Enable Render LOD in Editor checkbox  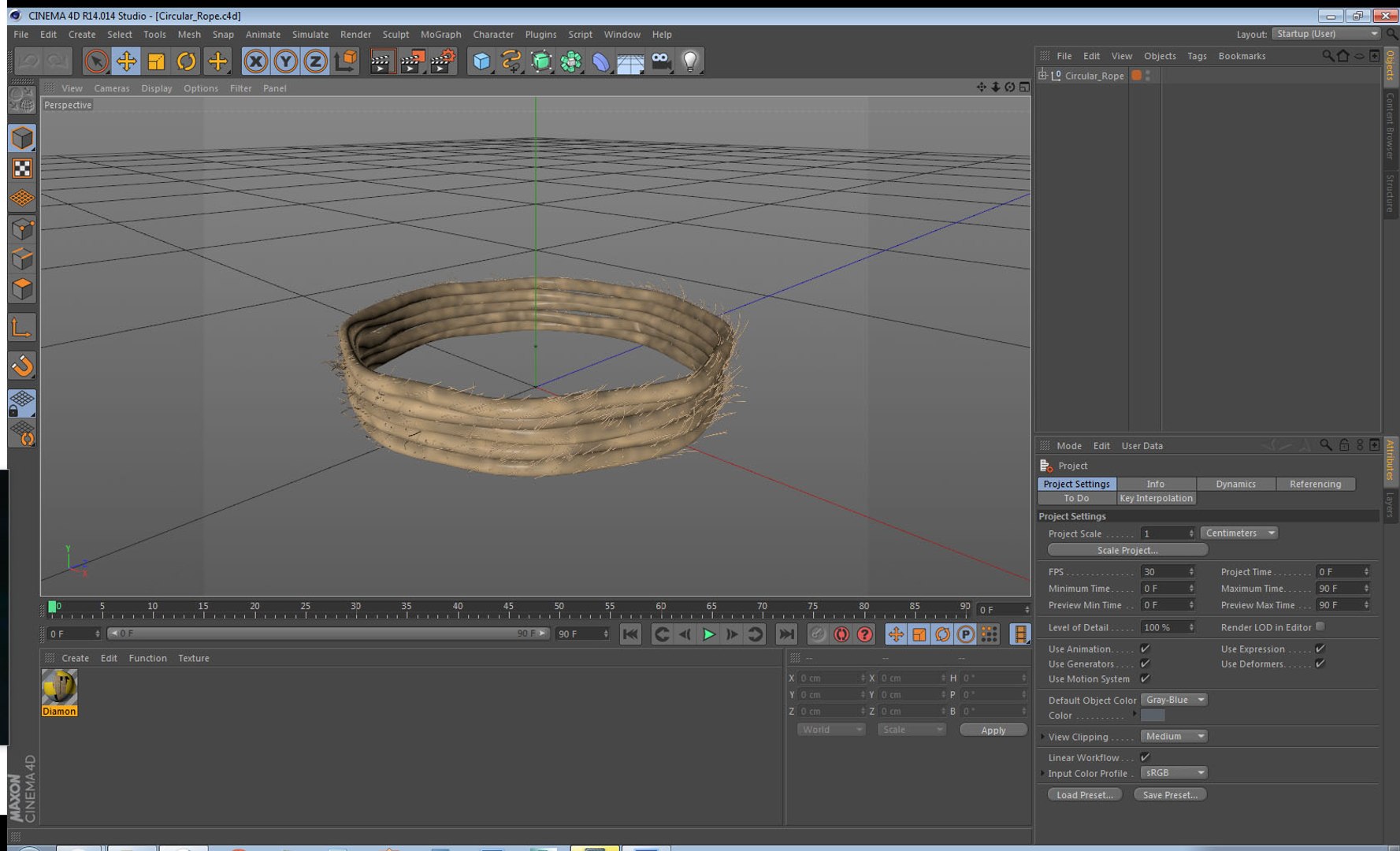[1320, 626]
